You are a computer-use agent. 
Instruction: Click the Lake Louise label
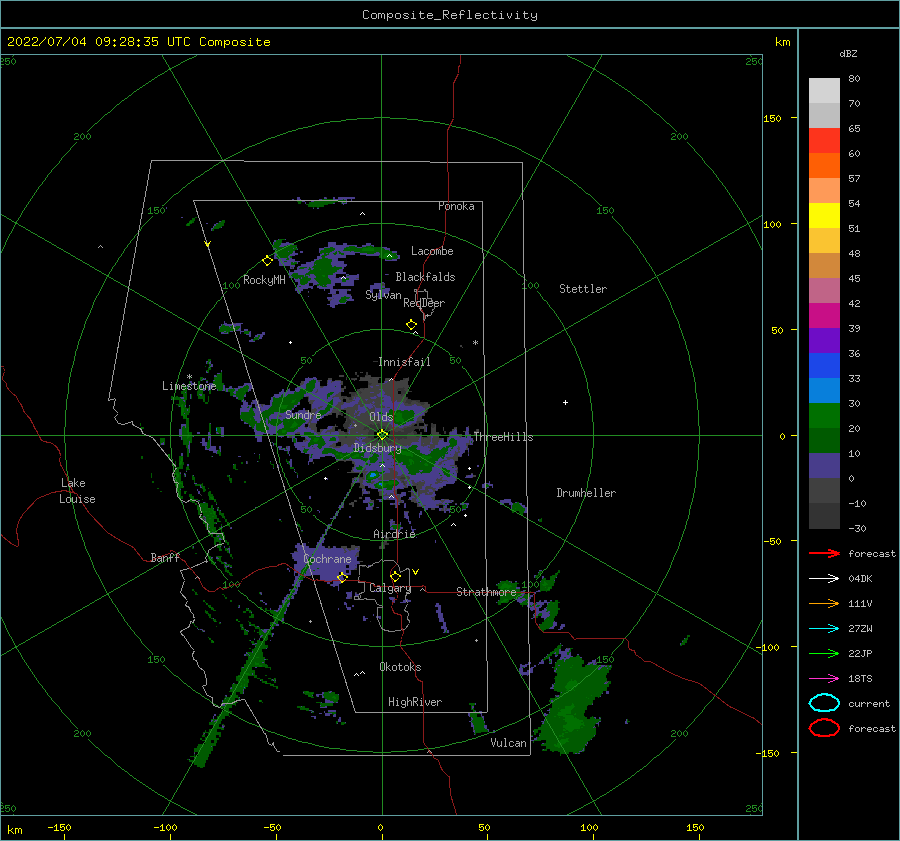(77, 491)
